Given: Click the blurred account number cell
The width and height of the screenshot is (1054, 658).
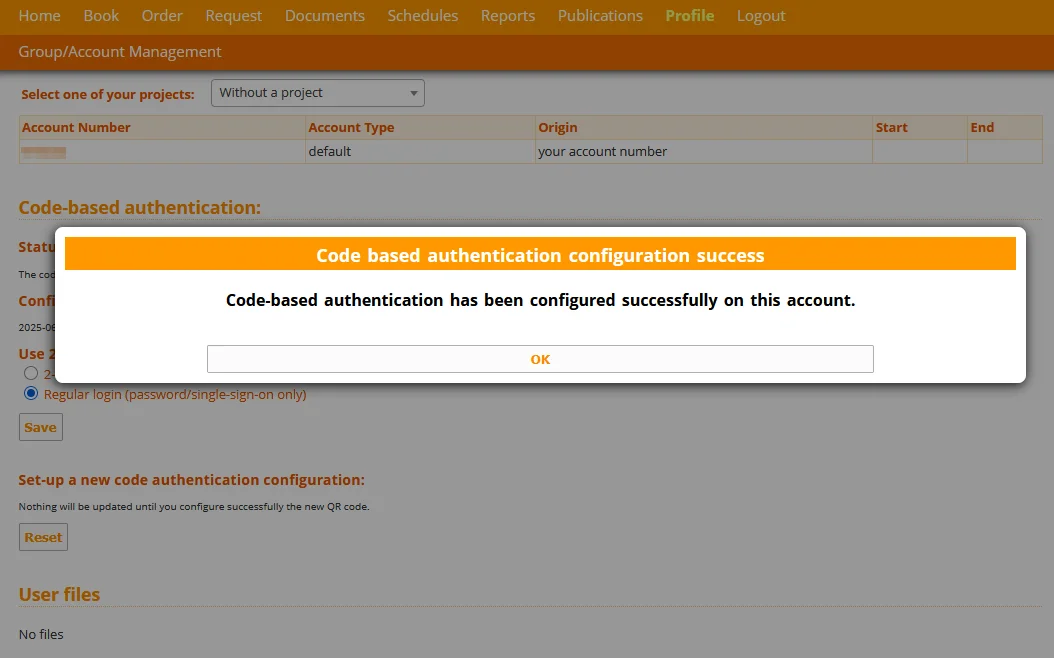Looking at the screenshot, I should tap(44, 152).
